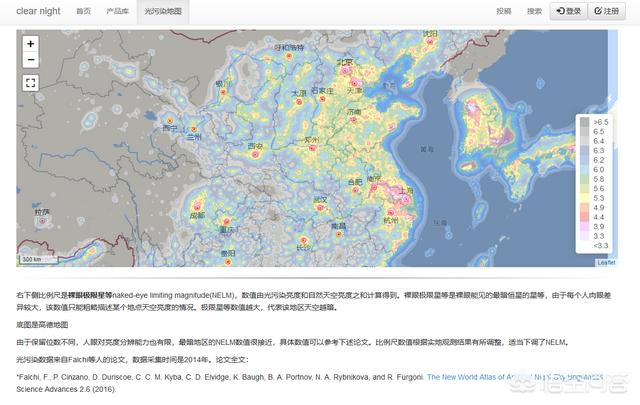This screenshot has width=640, height=405.
Task: Click the 登录 login button
Action: (568, 11)
